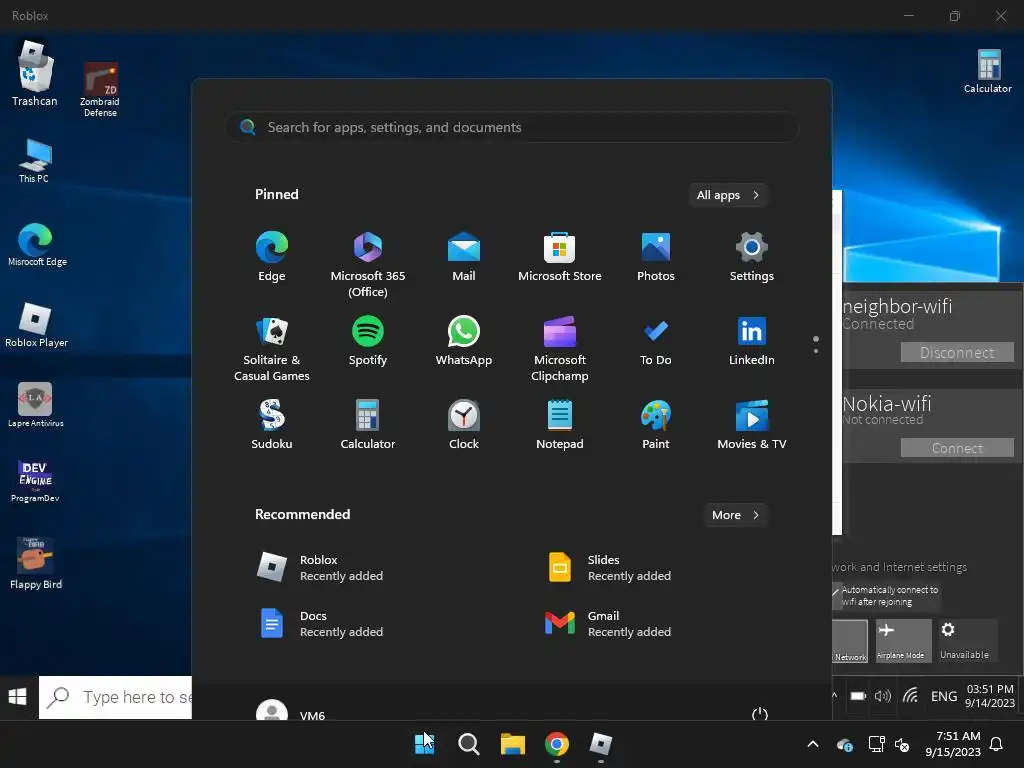The width and height of the screenshot is (1024, 768).
Task: Select the Calculator desktop shortcut icon
Action: pos(988,71)
